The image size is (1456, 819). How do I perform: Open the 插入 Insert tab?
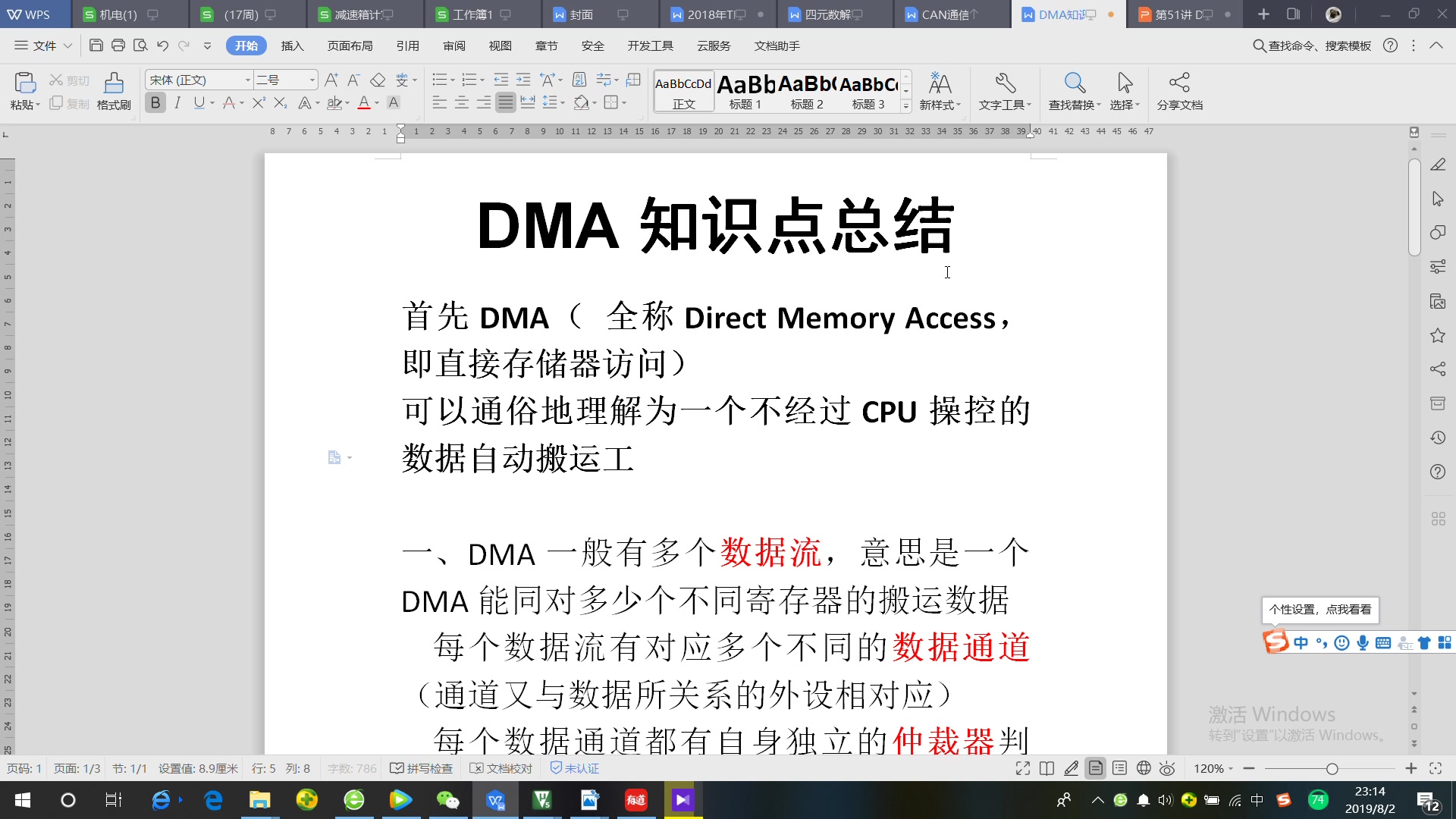tap(292, 45)
